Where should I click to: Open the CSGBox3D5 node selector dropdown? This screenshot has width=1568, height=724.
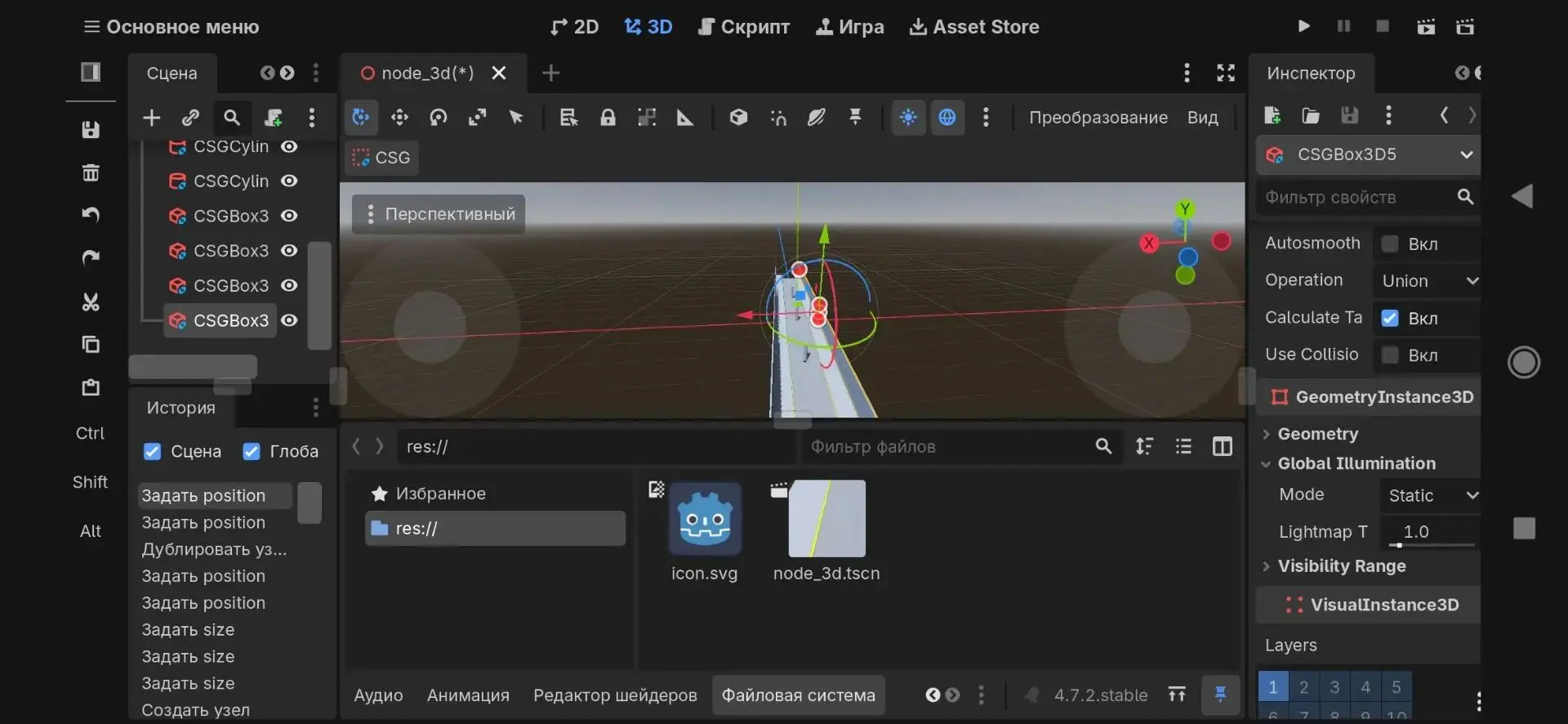tap(1369, 154)
